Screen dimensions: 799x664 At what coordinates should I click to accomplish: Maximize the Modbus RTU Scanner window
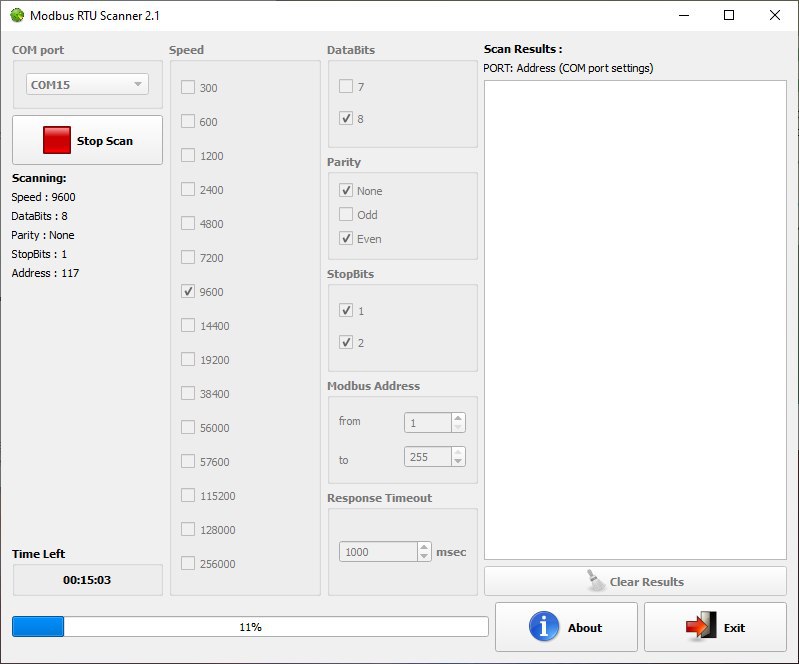[729, 15]
